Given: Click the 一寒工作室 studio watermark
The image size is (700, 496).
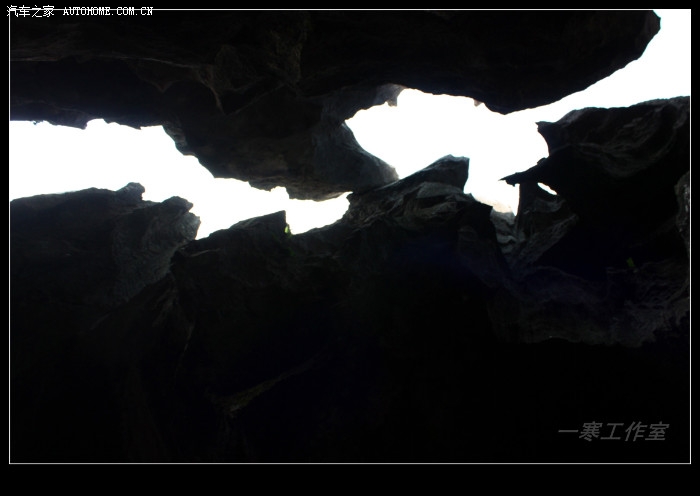Looking at the screenshot, I should 612,431.
